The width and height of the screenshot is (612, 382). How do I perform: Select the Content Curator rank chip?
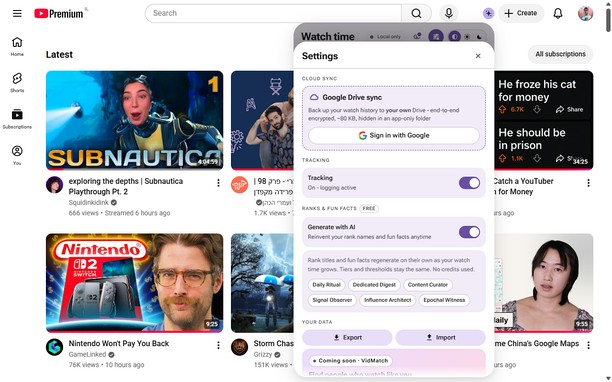[x=428, y=285]
